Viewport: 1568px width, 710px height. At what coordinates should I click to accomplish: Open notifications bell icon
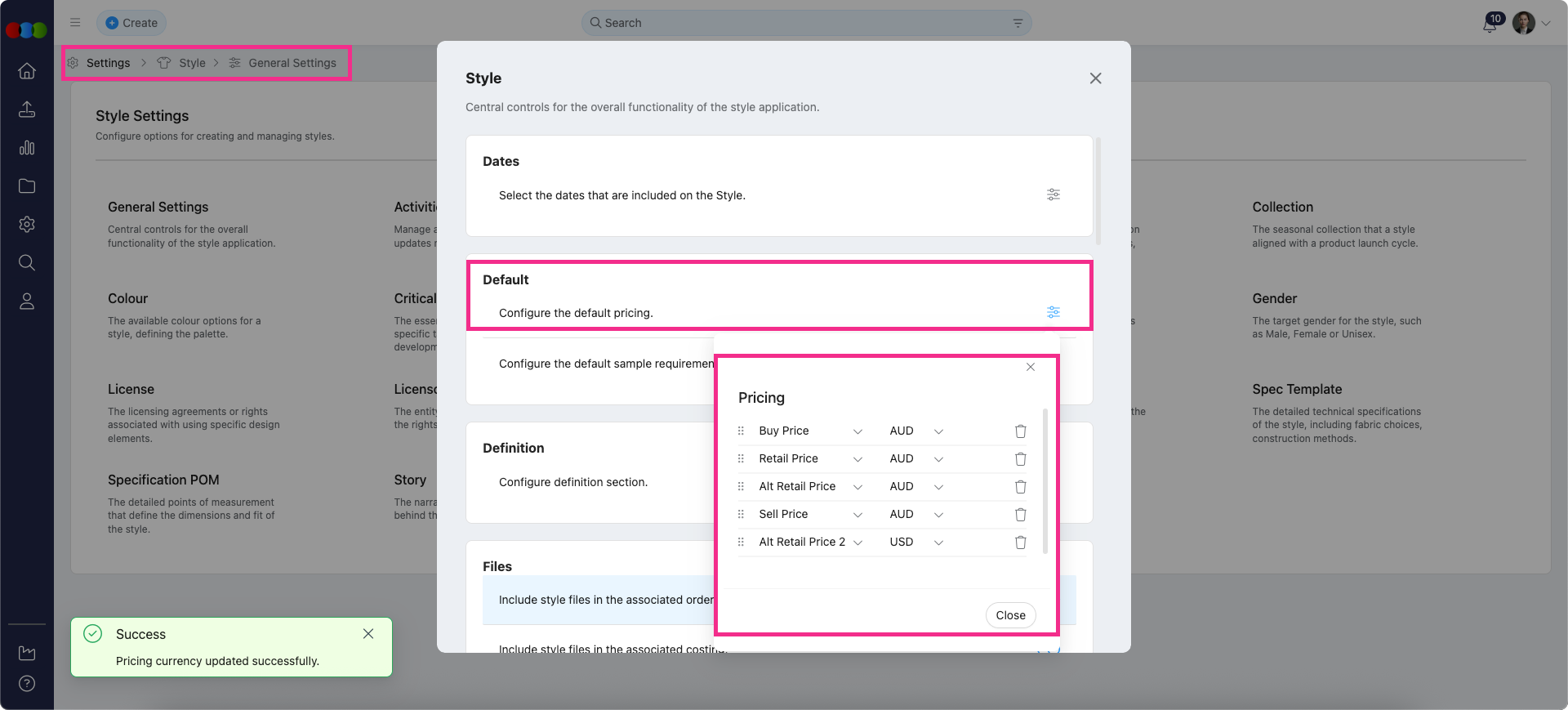pyautogui.click(x=1490, y=24)
